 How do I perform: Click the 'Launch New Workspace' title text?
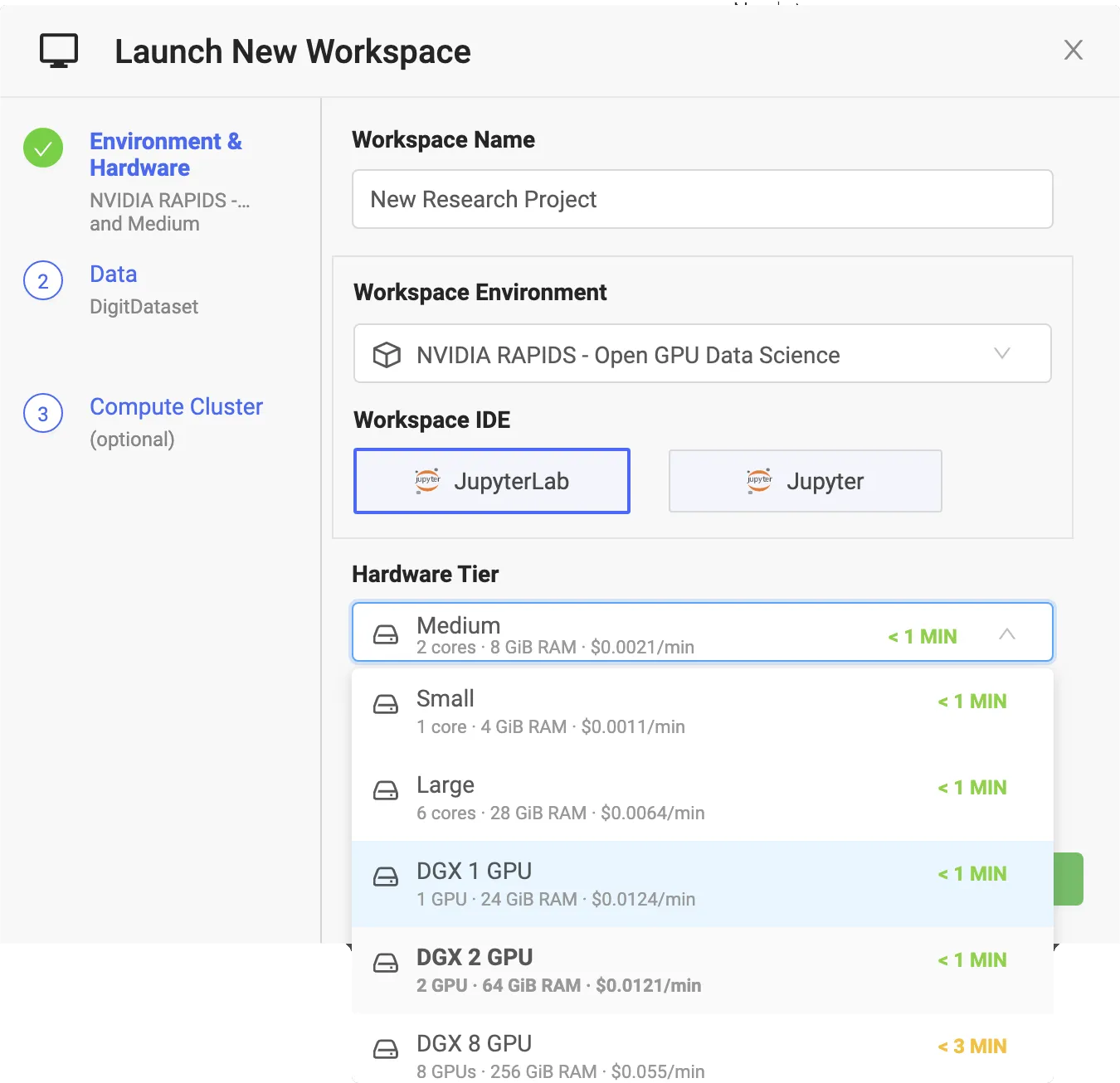tap(293, 51)
